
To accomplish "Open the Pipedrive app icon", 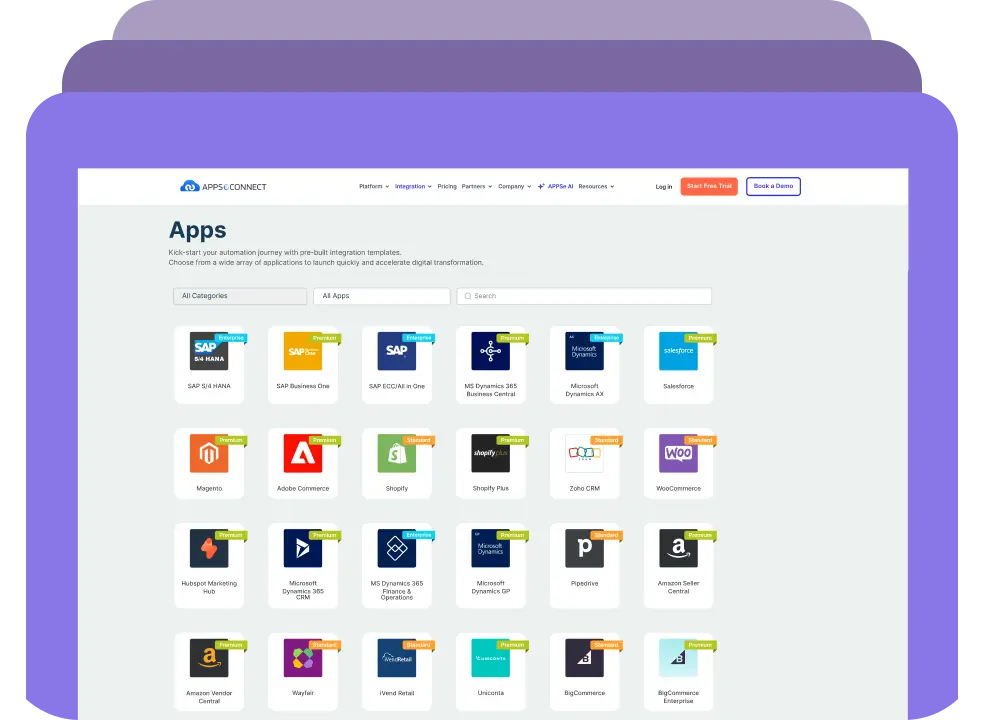I will click(584, 548).
